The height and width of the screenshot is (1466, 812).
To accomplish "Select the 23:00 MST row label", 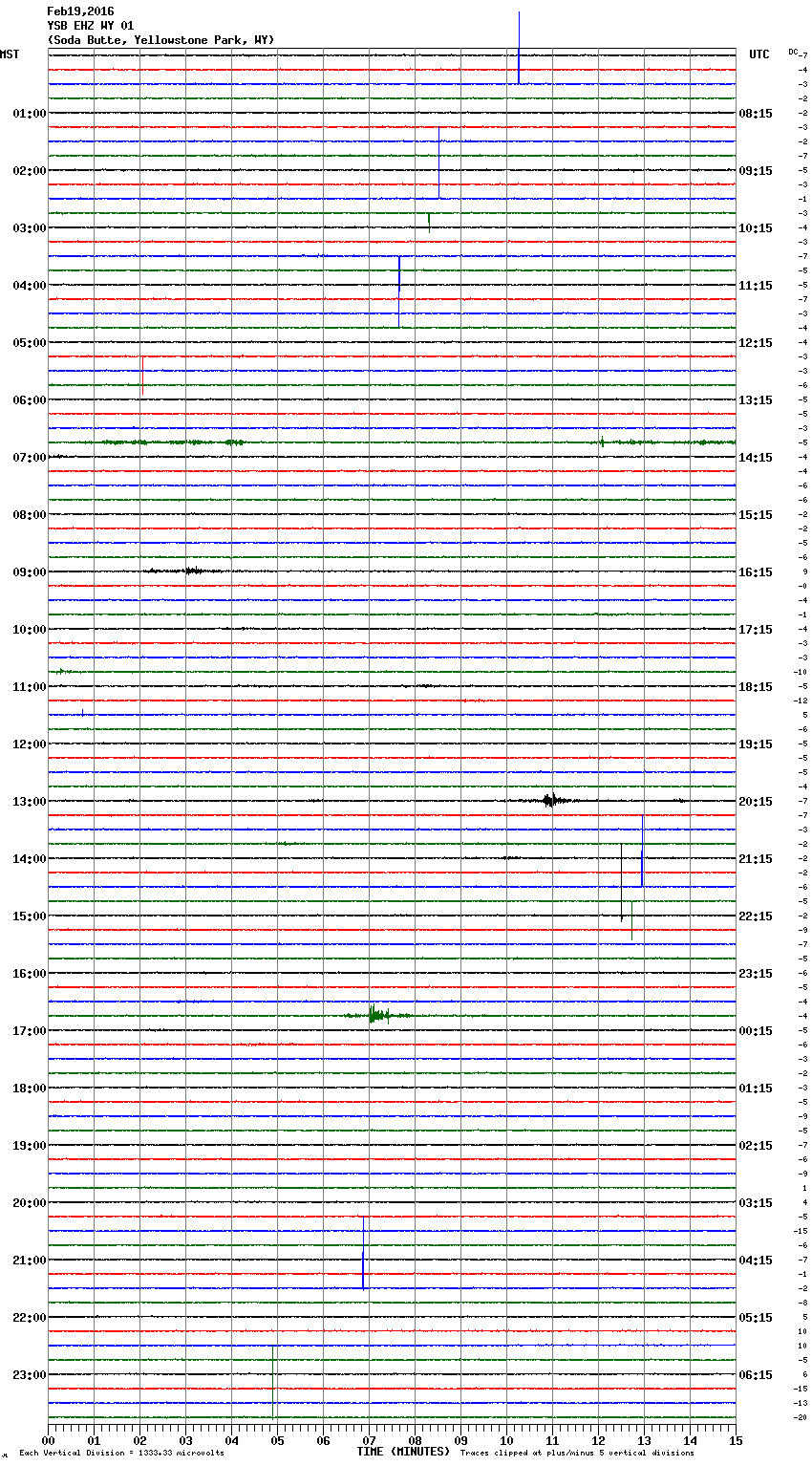I will pos(30,1375).
